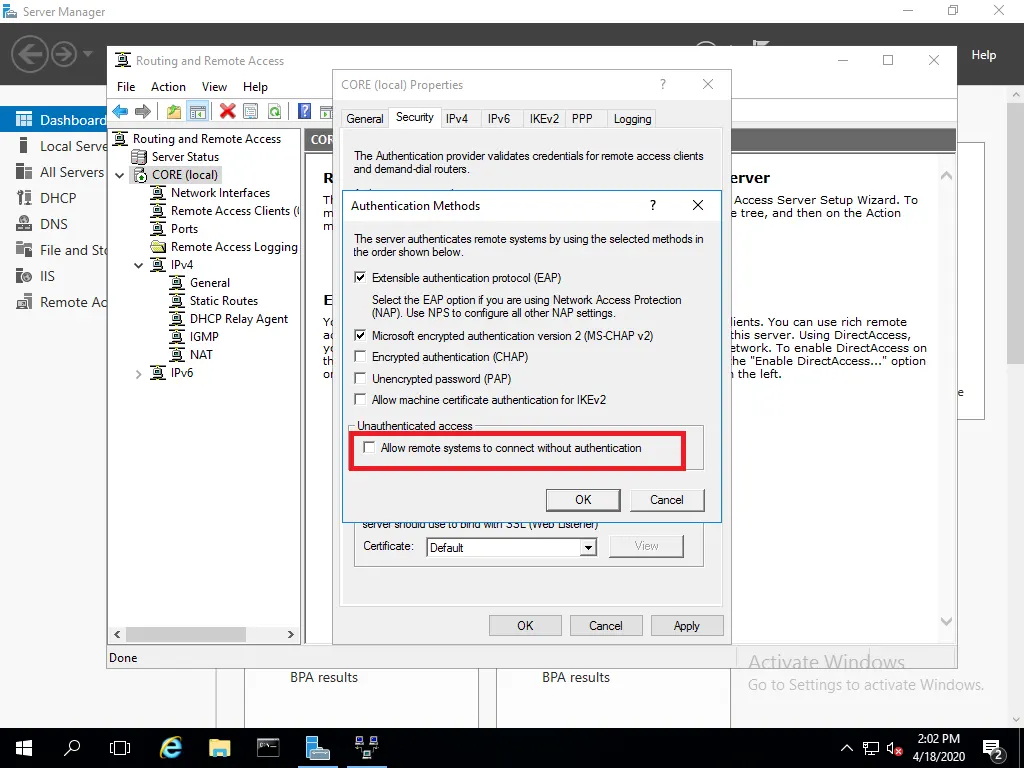Screen dimensions: 1024x768
Task: Open the Windows Start menu
Action: pyautogui.click(x=24, y=747)
